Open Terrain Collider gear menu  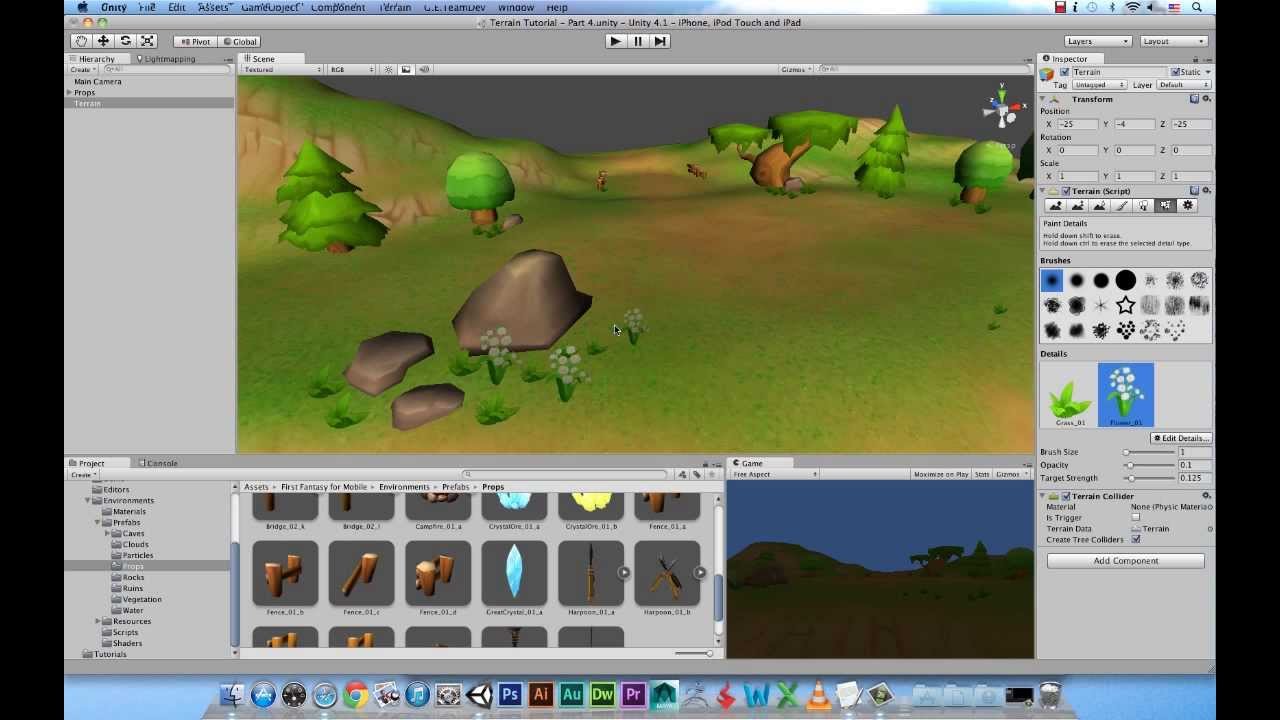[x=1206, y=496]
